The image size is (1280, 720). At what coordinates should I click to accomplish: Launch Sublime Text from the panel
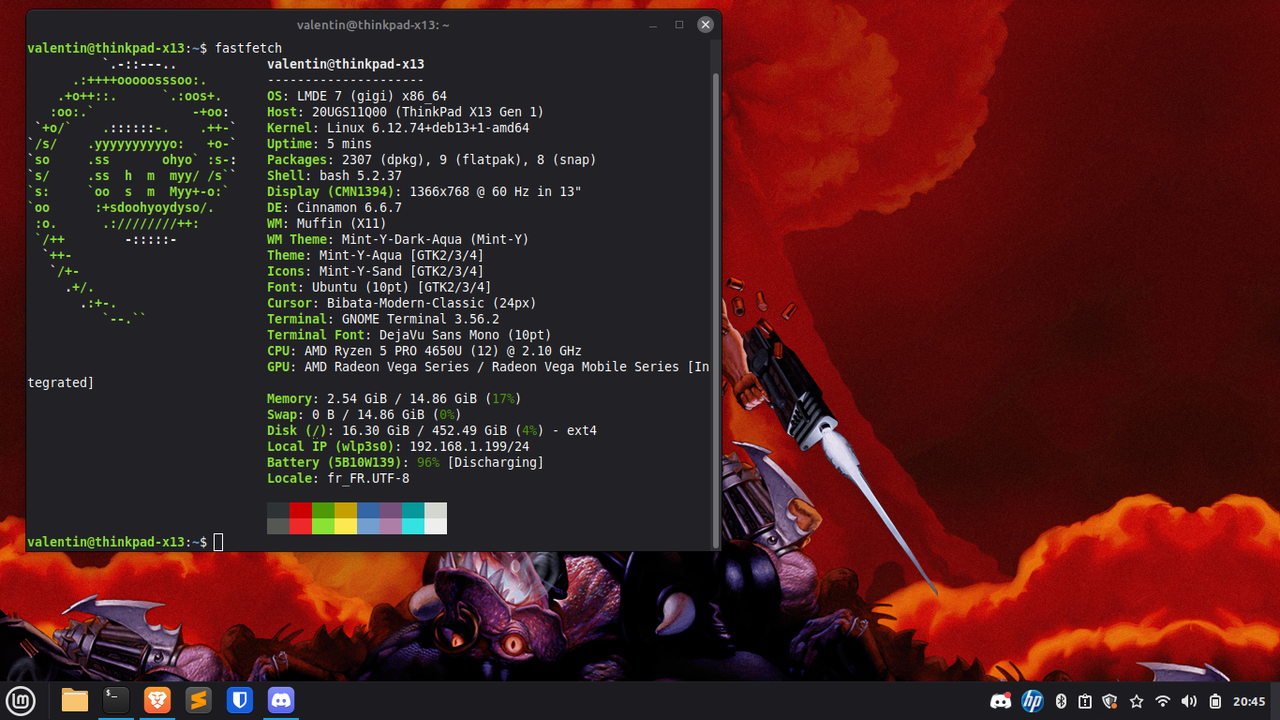click(198, 700)
